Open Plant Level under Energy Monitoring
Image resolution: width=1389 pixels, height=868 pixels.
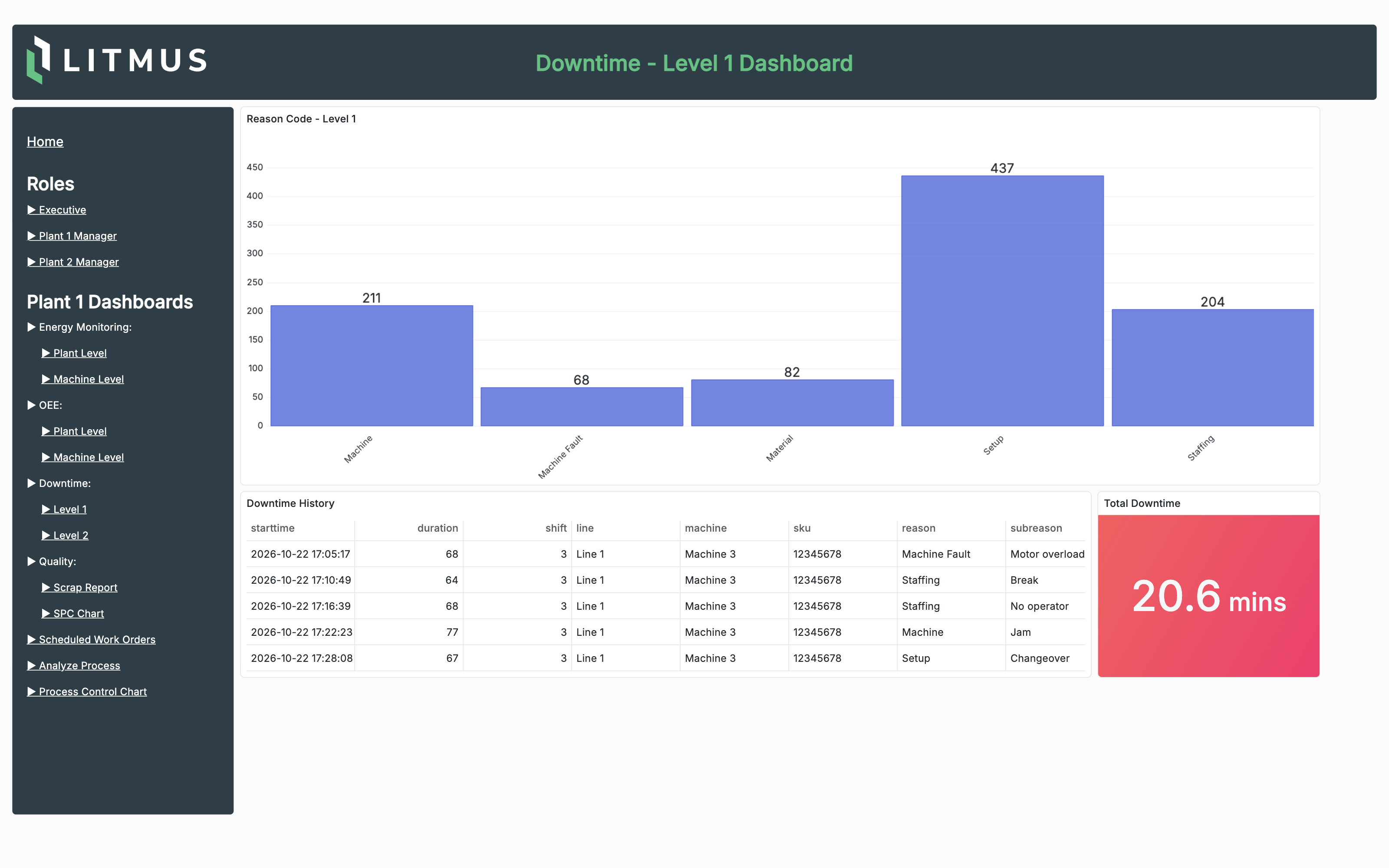point(74,353)
